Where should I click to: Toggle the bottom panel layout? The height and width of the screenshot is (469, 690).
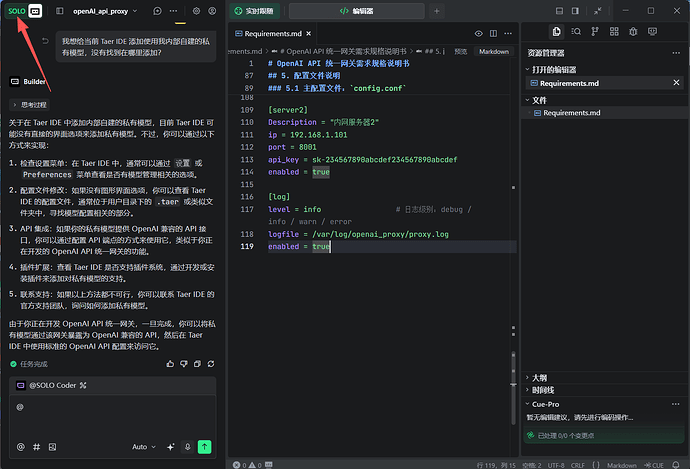559,11
